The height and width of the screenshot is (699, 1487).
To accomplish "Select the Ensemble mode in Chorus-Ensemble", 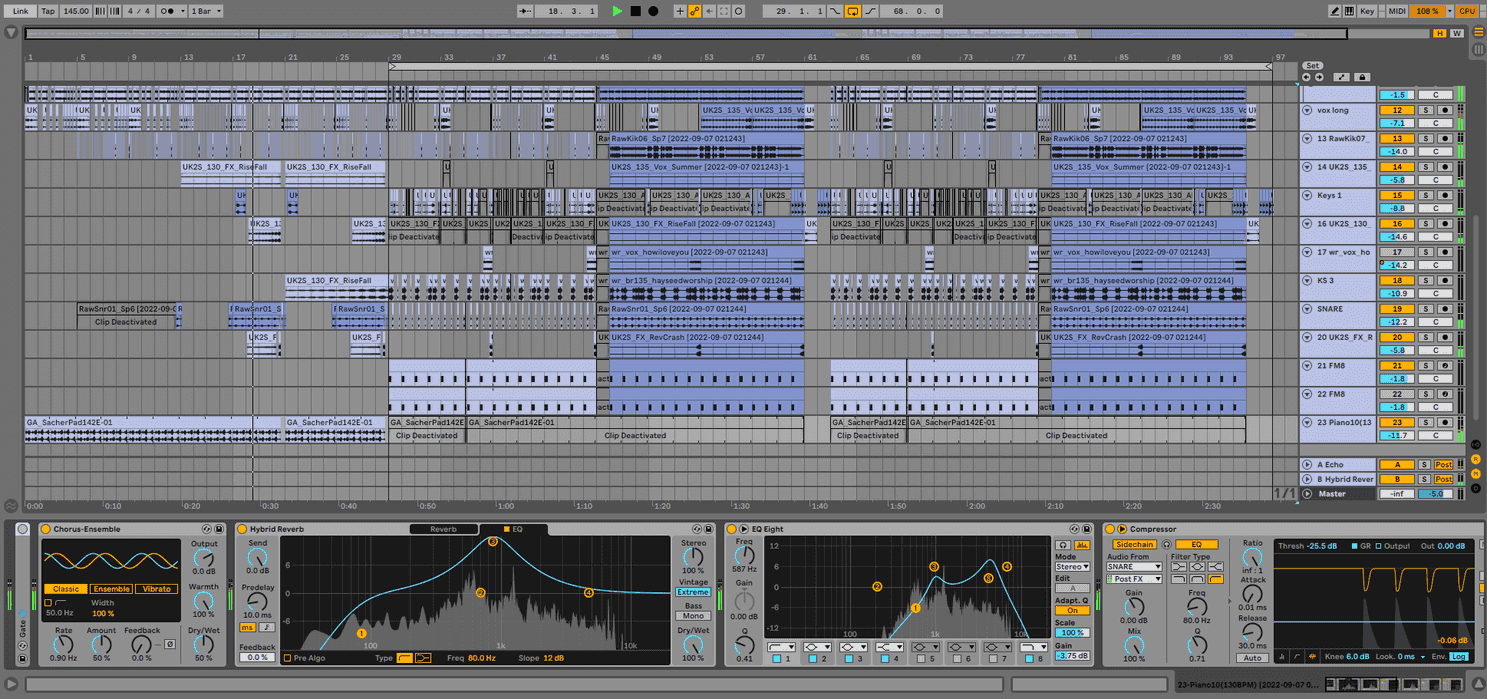I will (x=111, y=589).
